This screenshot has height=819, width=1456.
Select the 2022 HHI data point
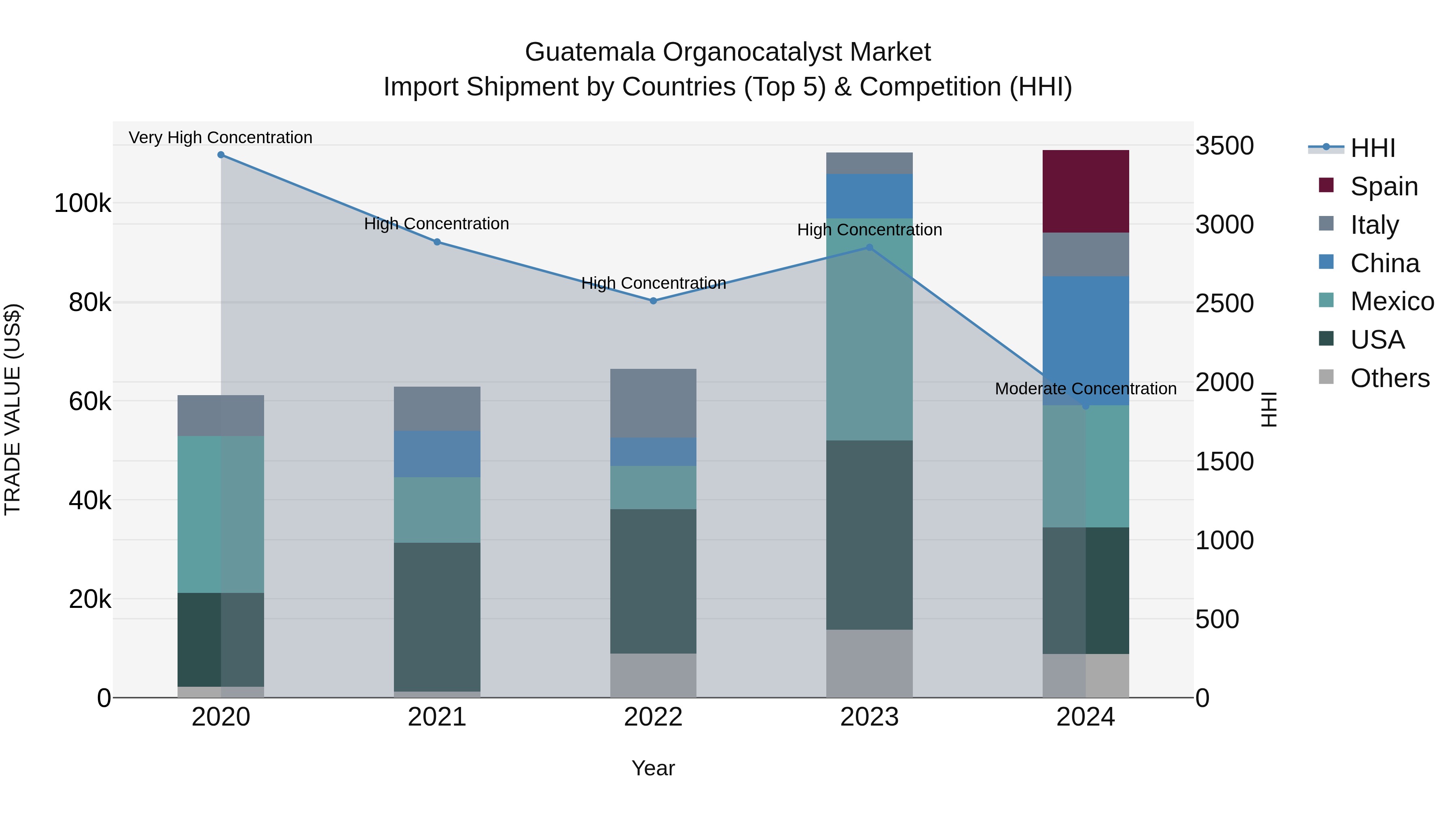coord(654,301)
